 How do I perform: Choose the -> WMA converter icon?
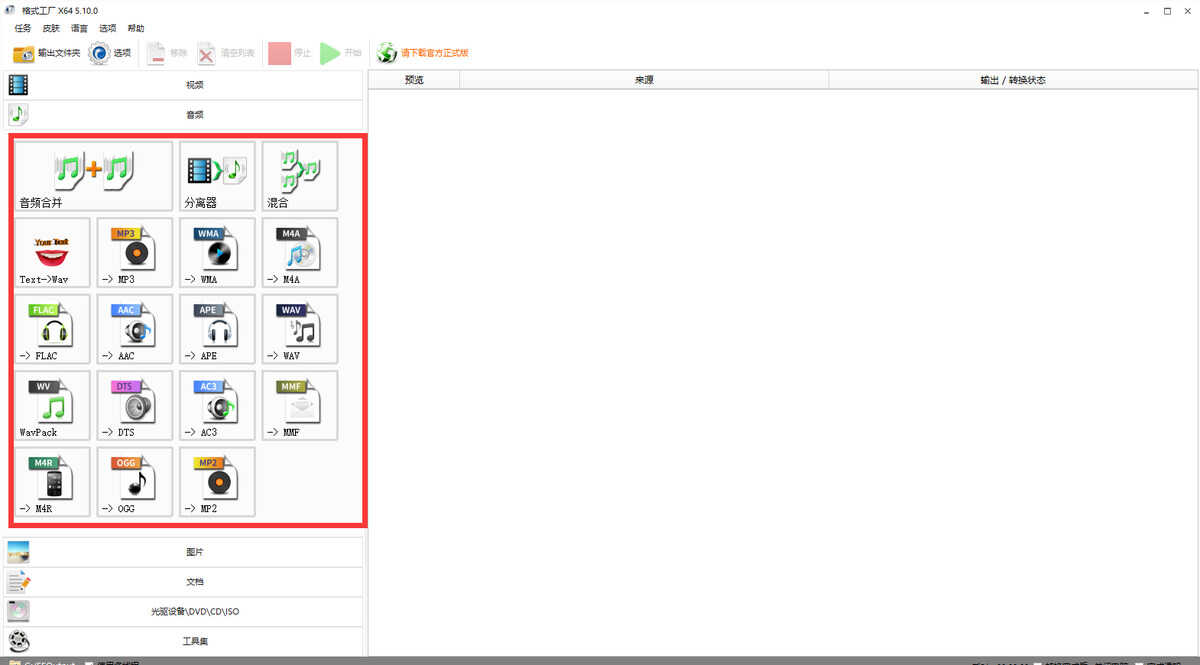click(x=217, y=253)
